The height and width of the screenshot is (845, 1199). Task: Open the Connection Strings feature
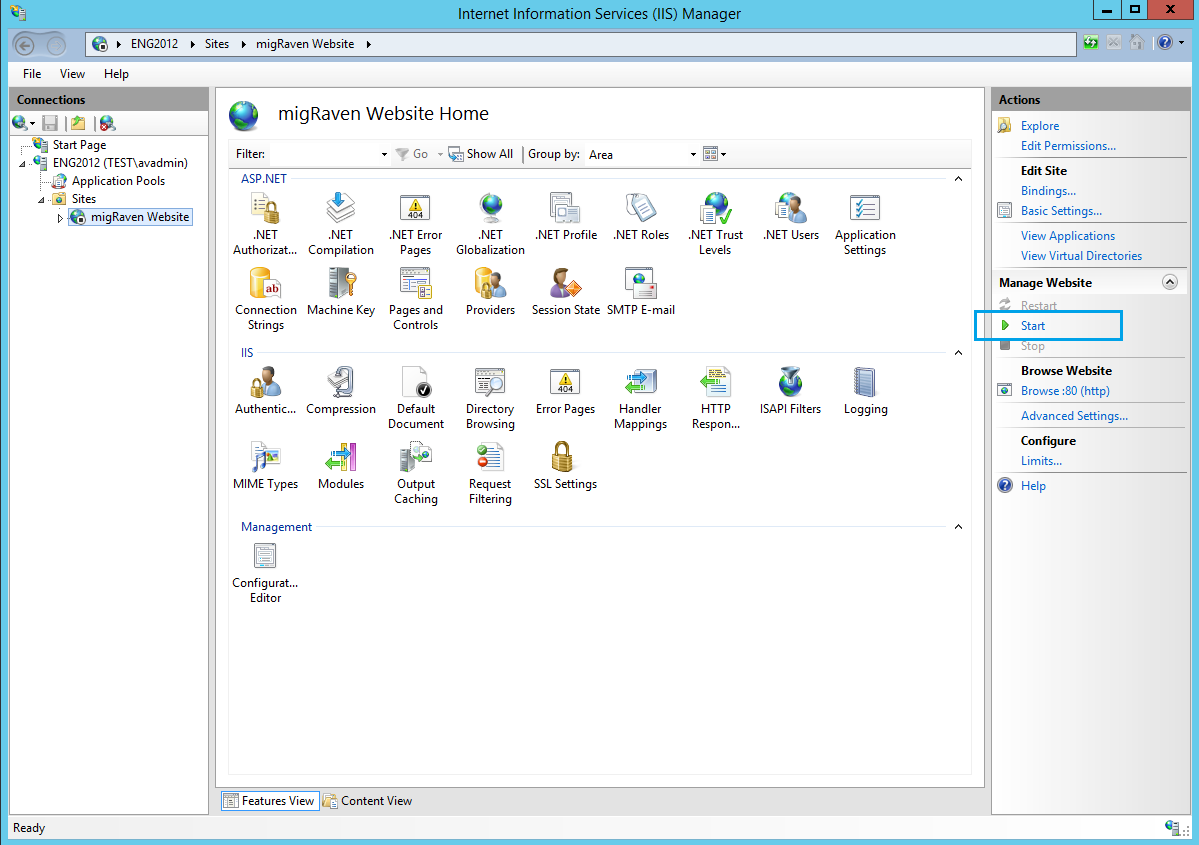tap(265, 298)
